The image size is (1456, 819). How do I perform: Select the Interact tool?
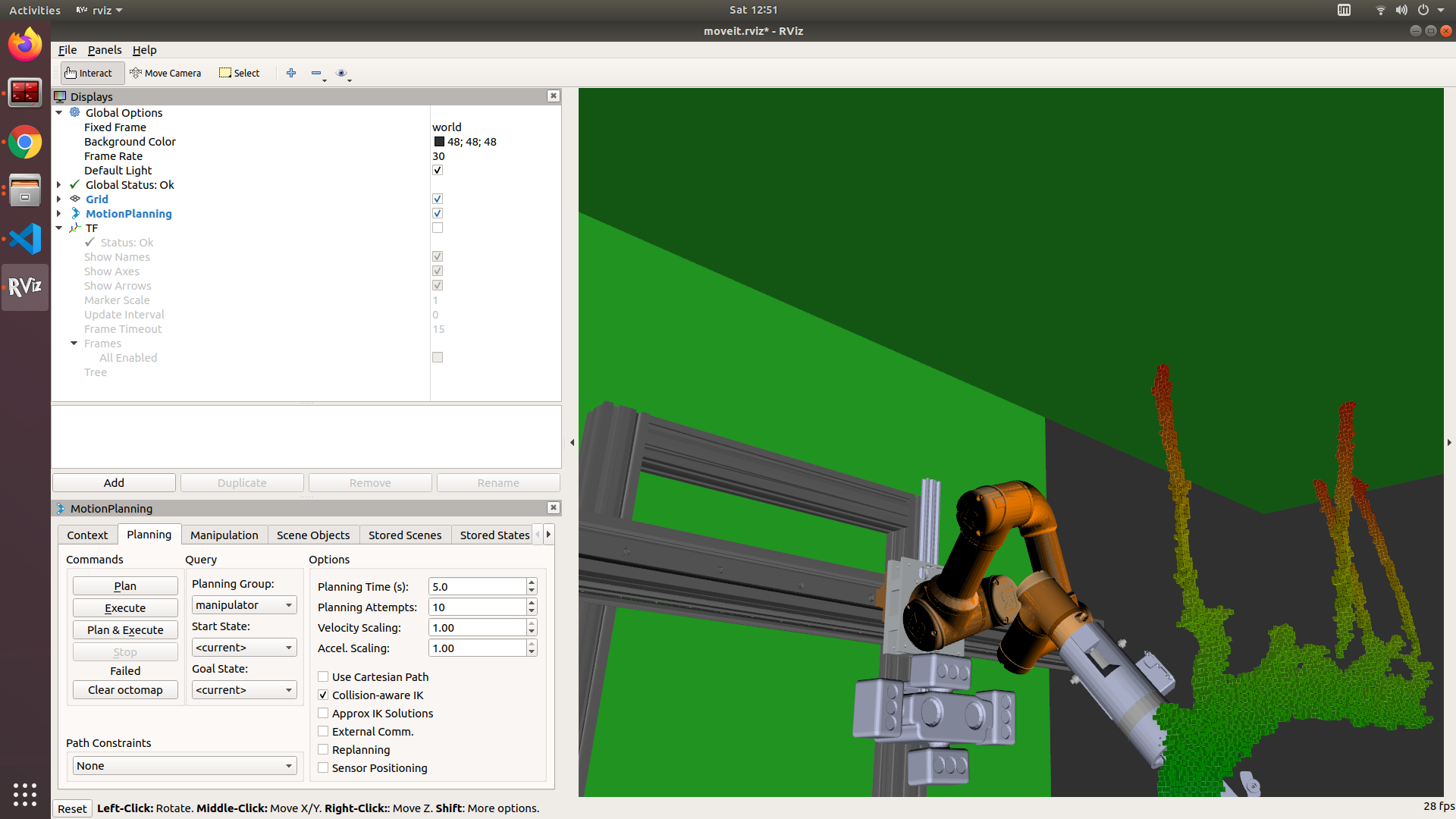click(92, 73)
